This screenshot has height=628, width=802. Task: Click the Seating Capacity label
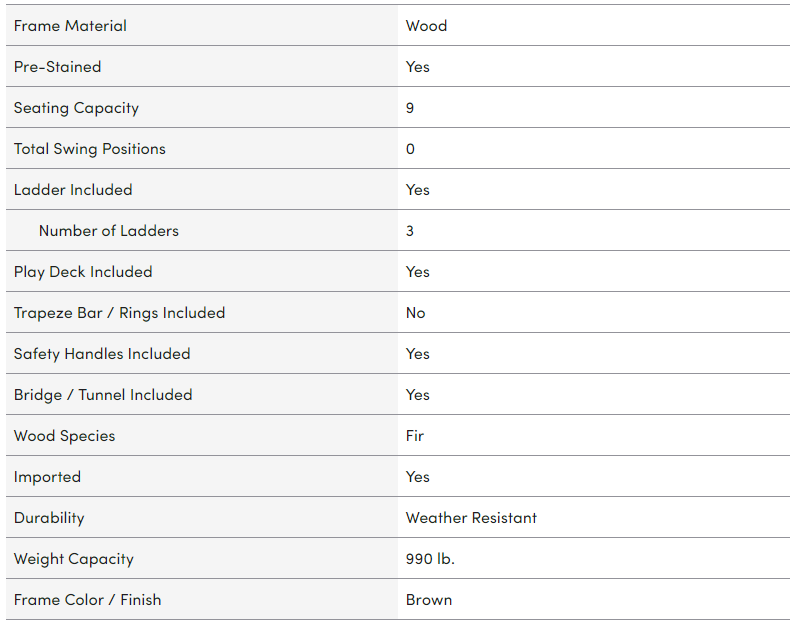pyautogui.click(x=76, y=108)
